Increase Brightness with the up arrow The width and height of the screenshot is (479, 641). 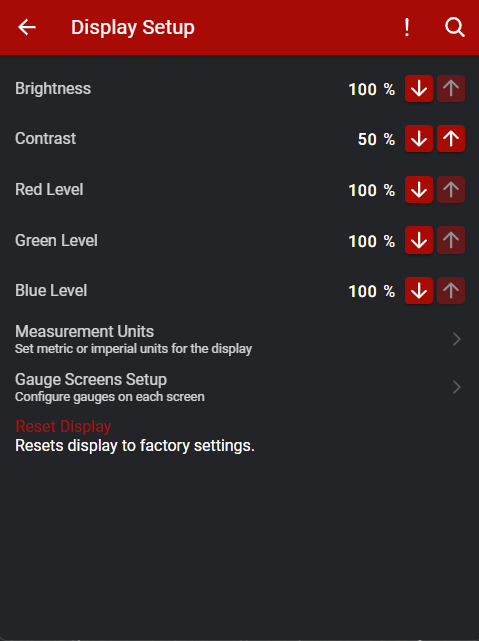coord(451,88)
